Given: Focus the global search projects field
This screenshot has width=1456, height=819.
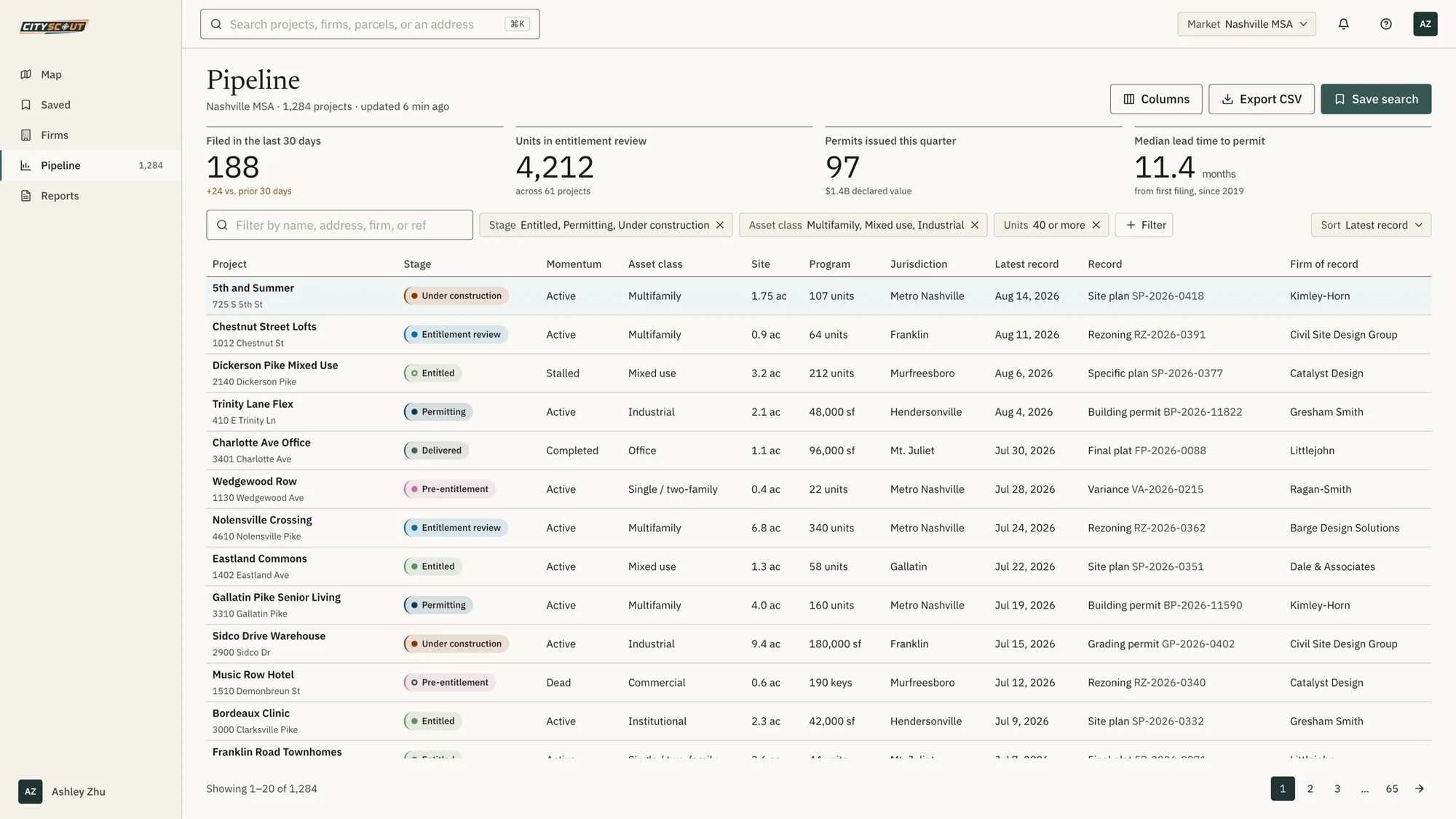Looking at the screenshot, I should 370,24.
